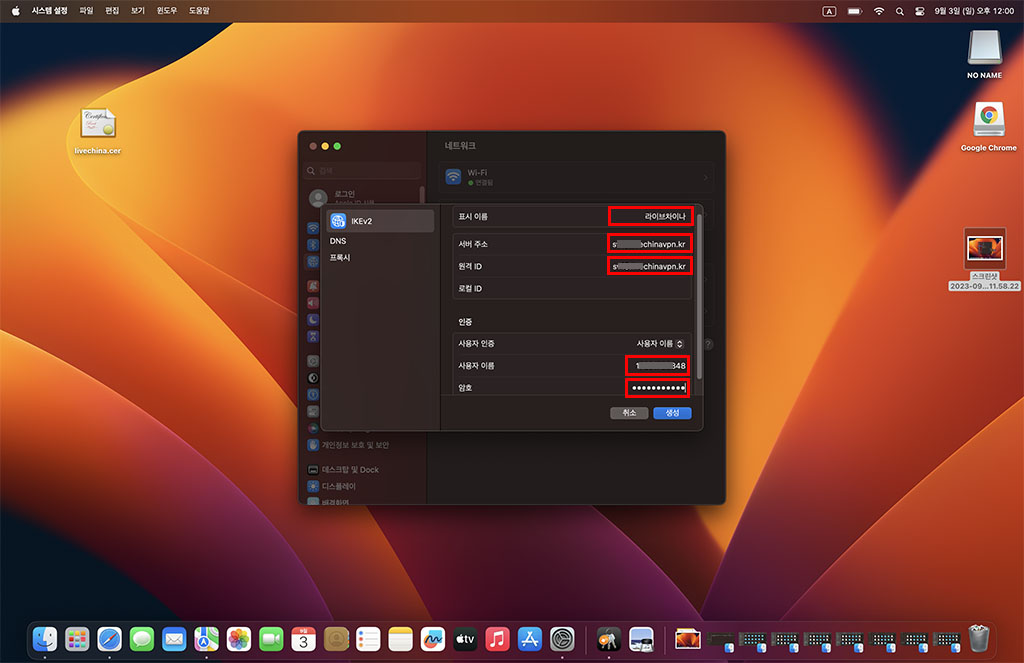Click the empty 로컬 ID field

click(571, 288)
